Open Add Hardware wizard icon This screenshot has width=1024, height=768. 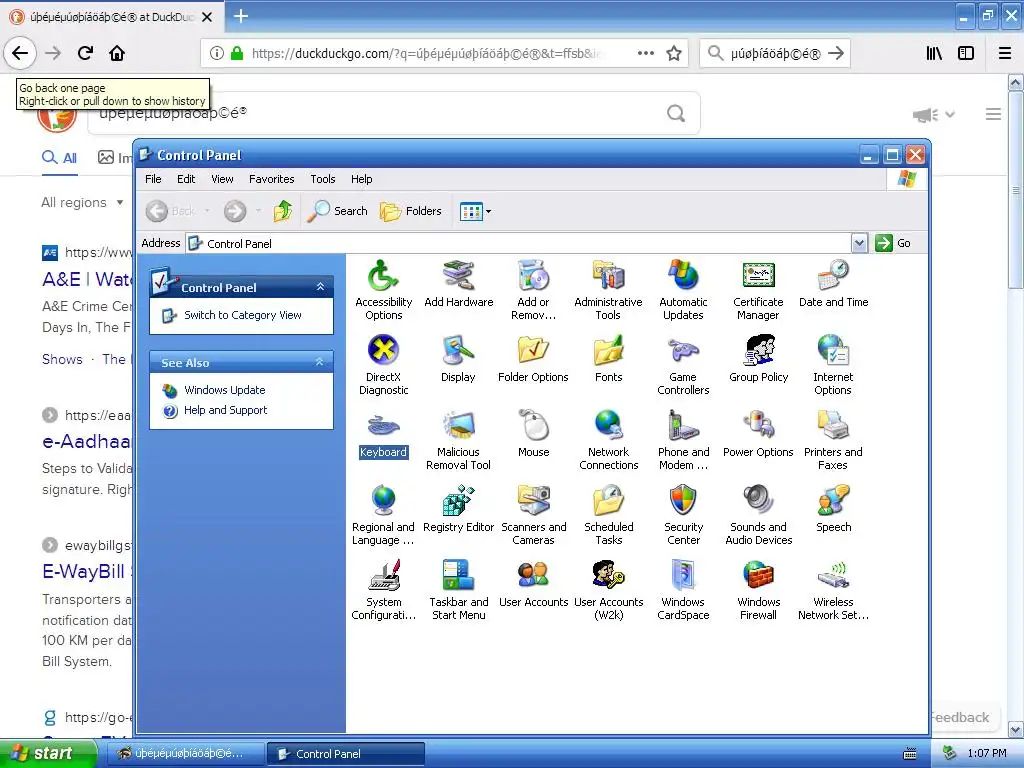pos(458,283)
